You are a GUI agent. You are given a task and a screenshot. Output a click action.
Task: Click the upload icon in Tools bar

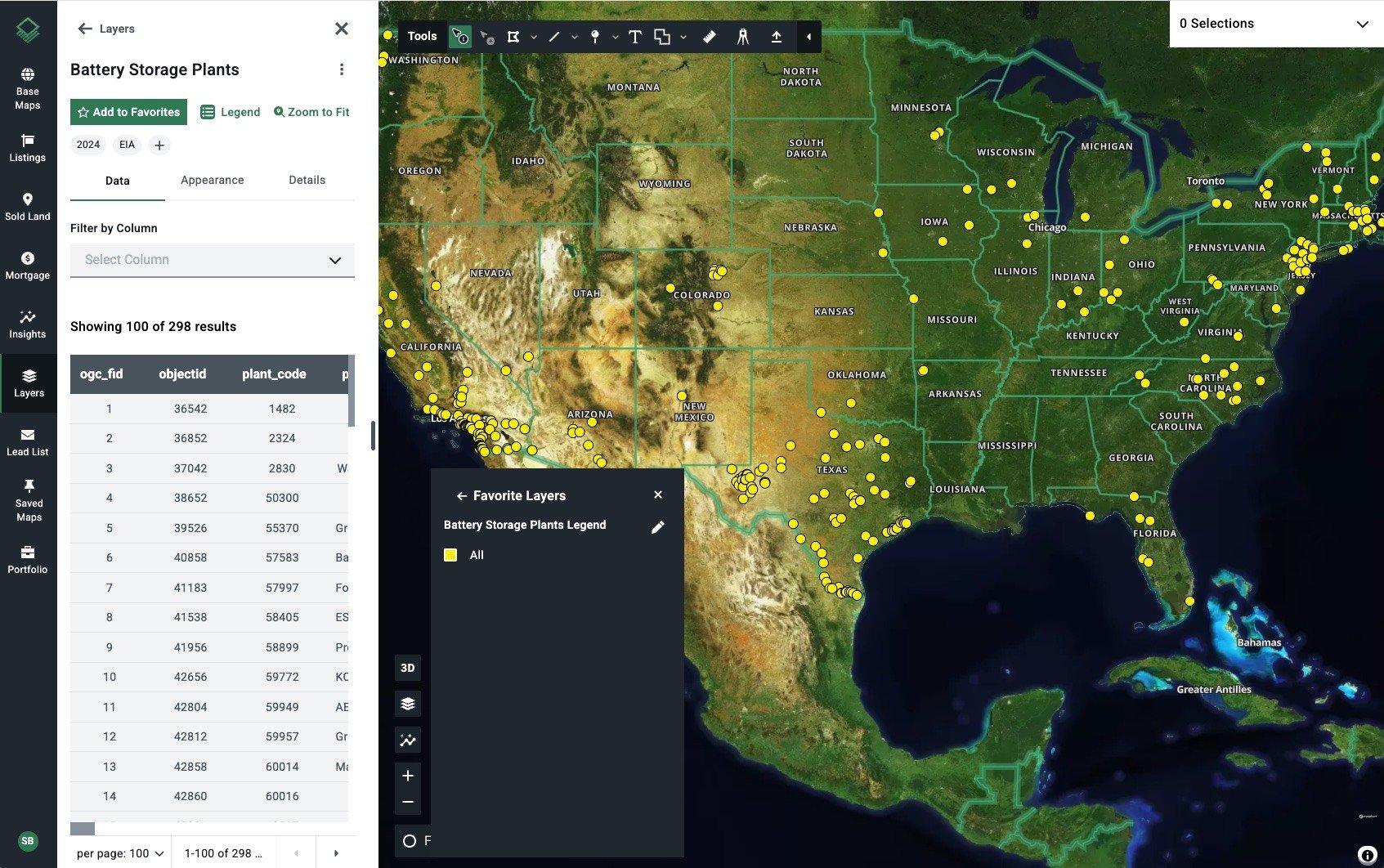pyautogui.click(x=777, y=37)
